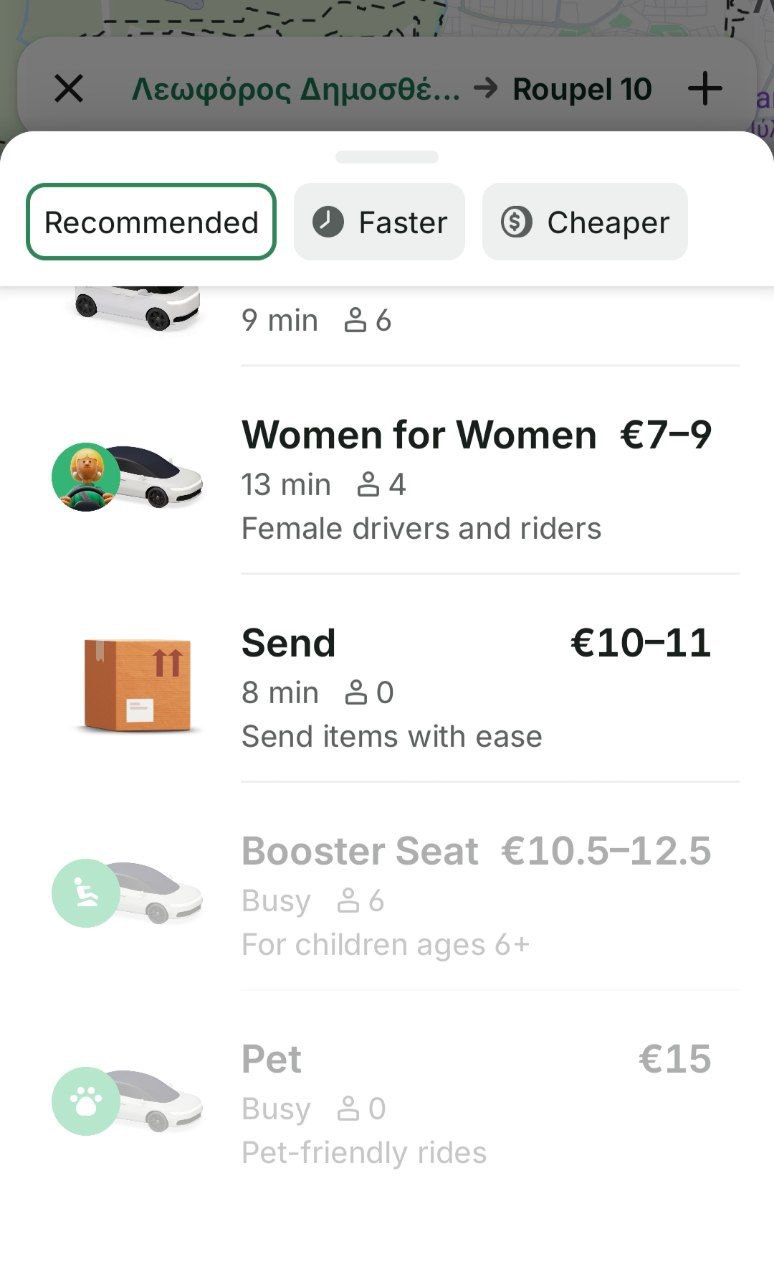Screen dimensions: 774x1280
Task: Select the Recommended filter tab
Action: 151,222
